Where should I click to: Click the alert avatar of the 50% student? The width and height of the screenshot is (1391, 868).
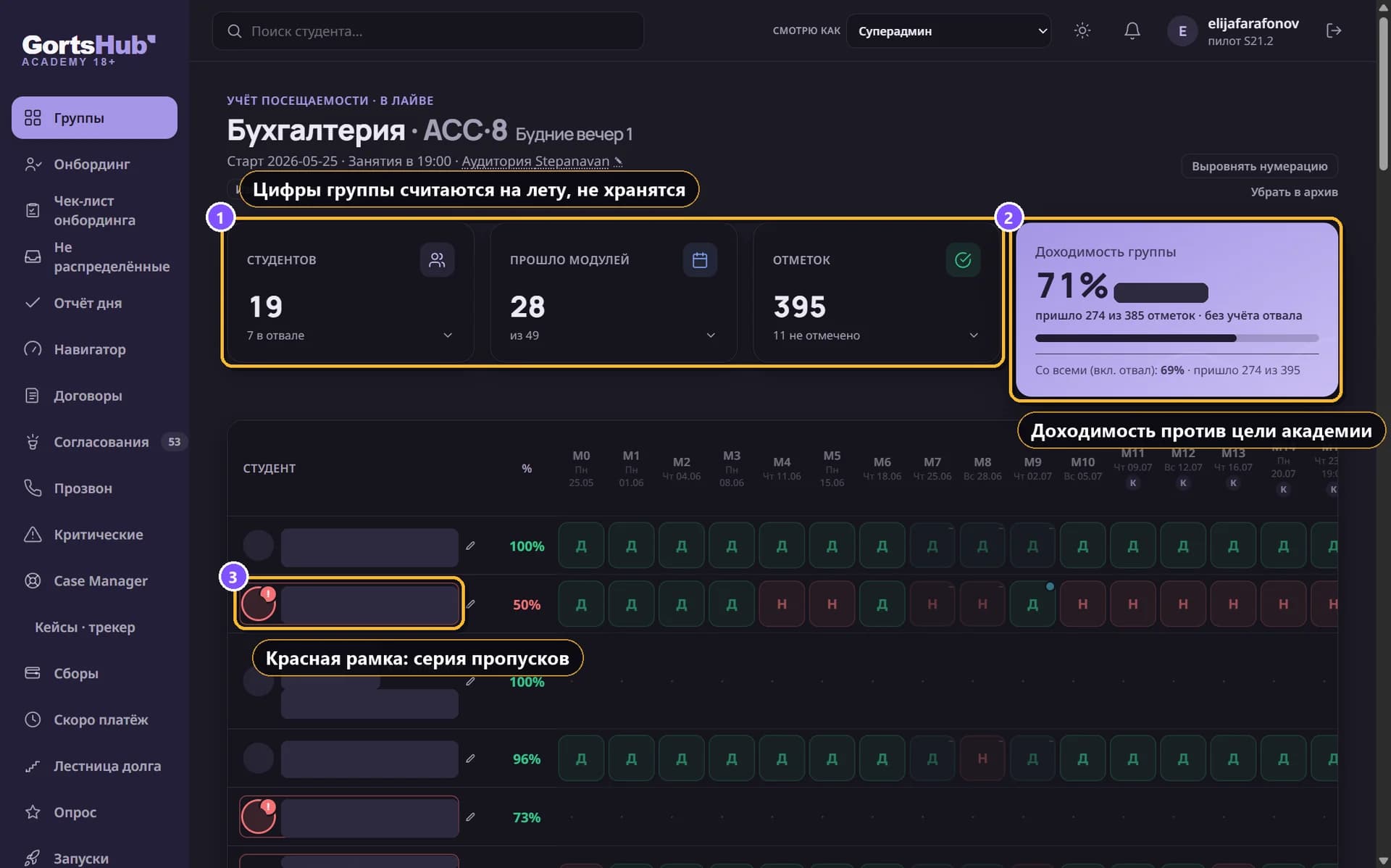click(259, 604)
